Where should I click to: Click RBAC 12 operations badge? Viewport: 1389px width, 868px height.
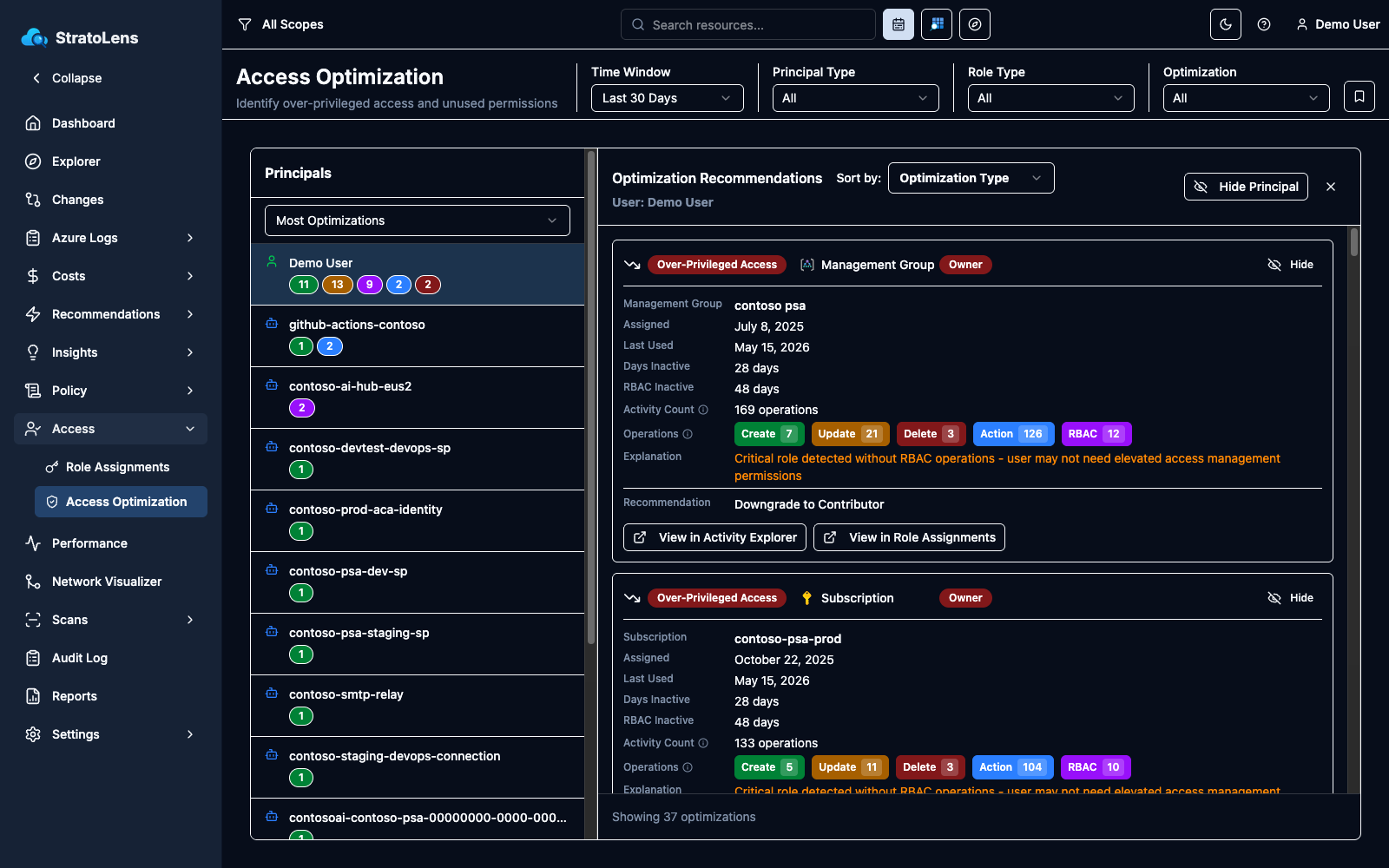tap(1096, 434)
